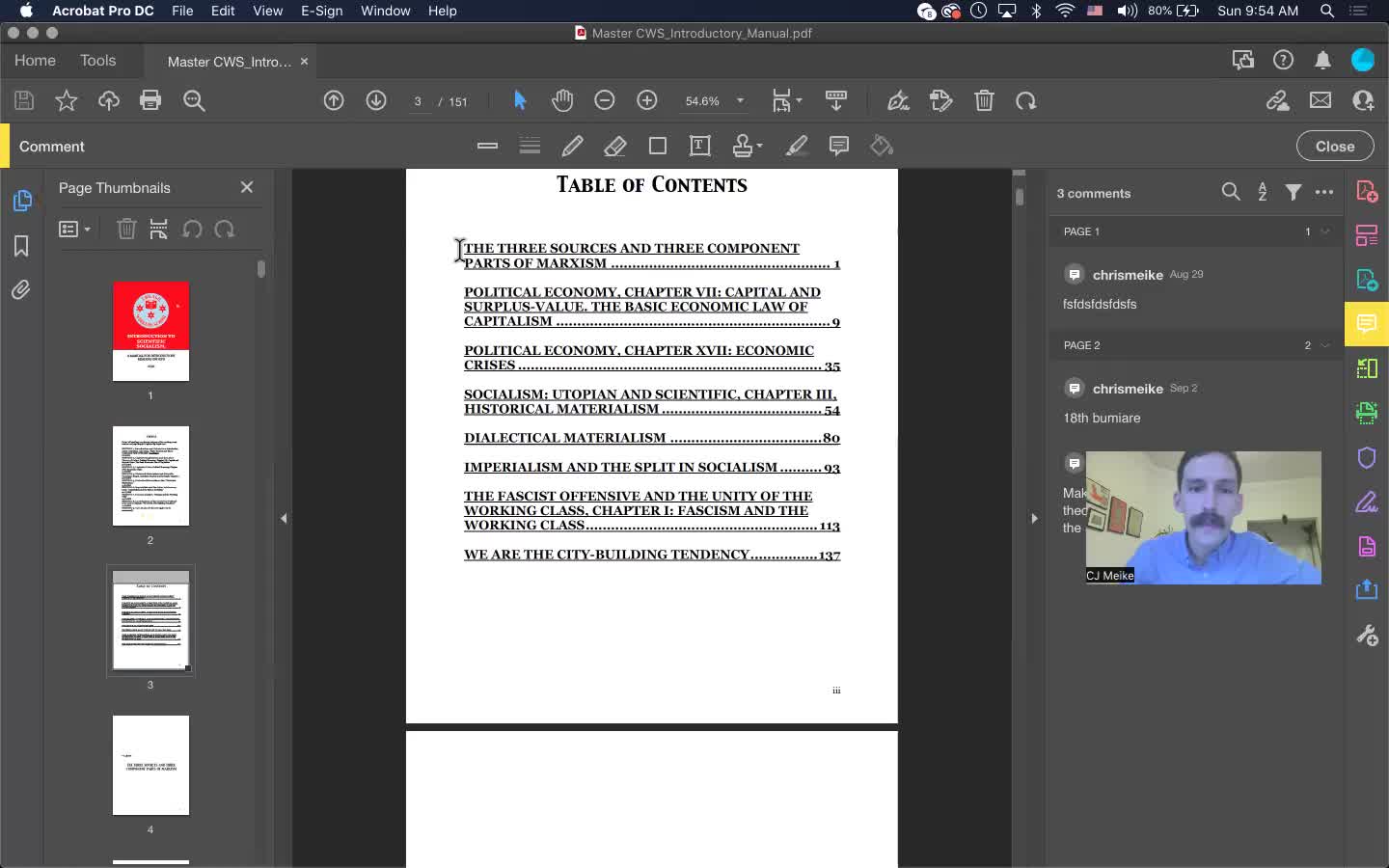Pick the Pencil drawing tool
The width and height of the screenshot is (1389, 868).
(x=572, y=146)
